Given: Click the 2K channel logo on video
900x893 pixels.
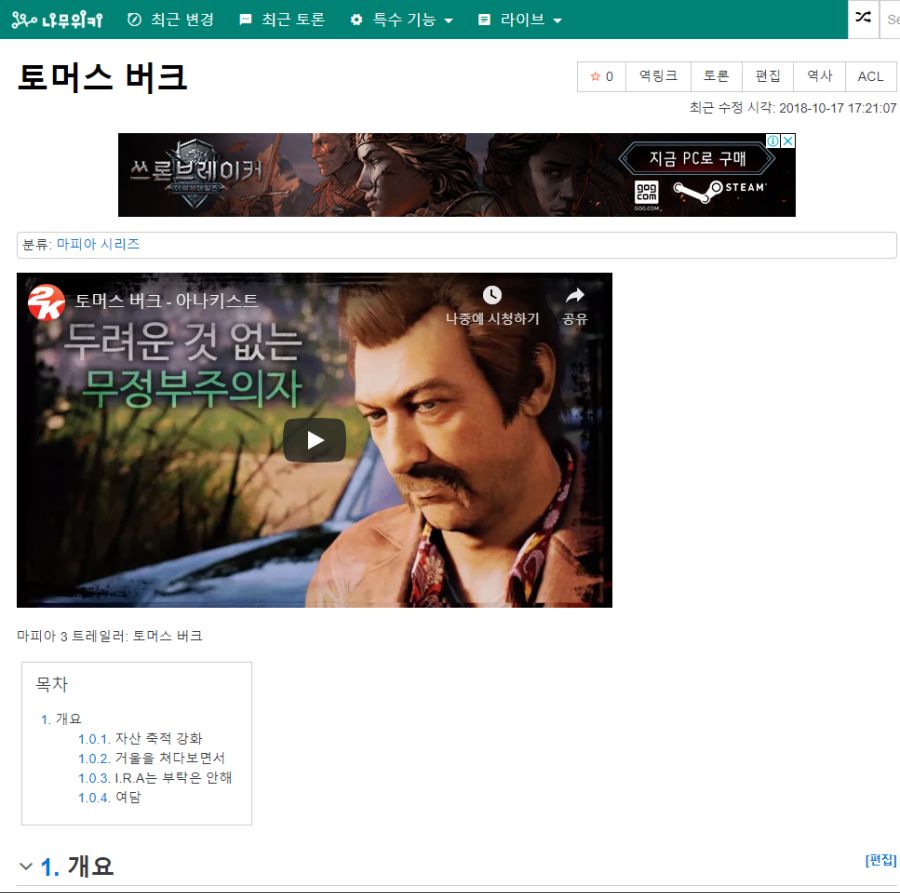Looking at the screenshot, I should tap(46, 302).
